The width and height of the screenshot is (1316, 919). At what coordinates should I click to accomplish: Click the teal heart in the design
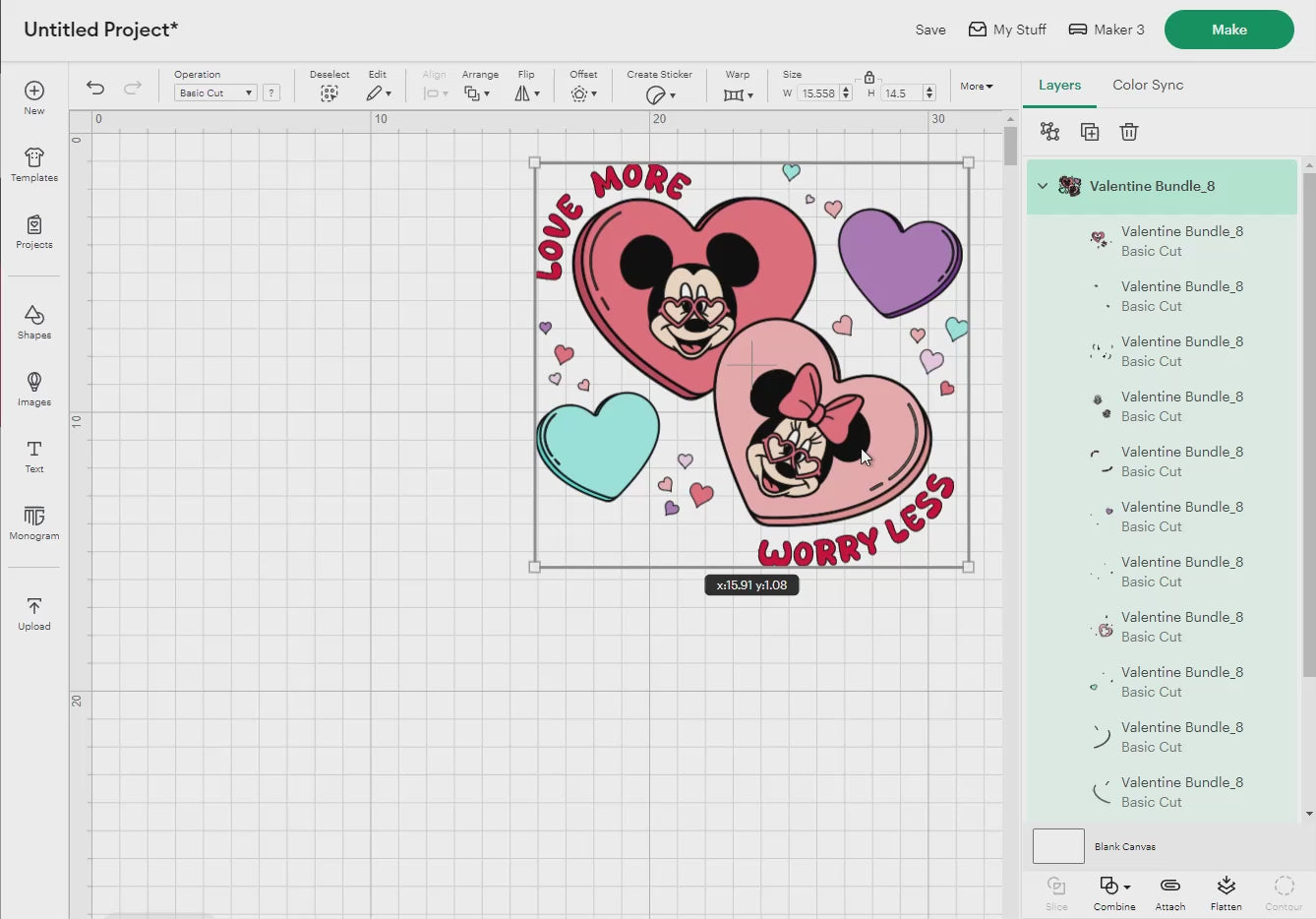tap(597, 446)
